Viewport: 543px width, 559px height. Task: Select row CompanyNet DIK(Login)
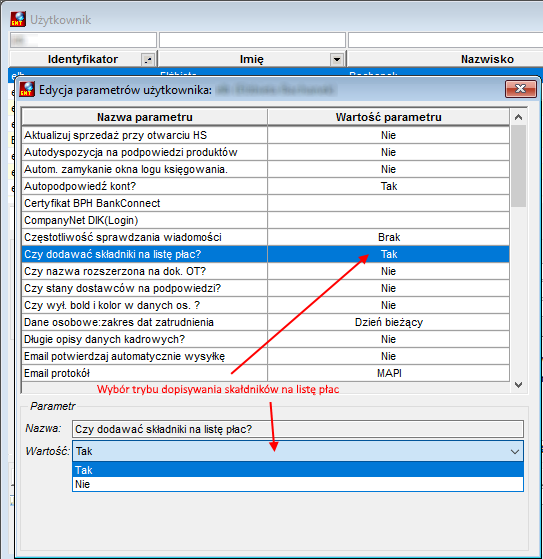point(265,220)
